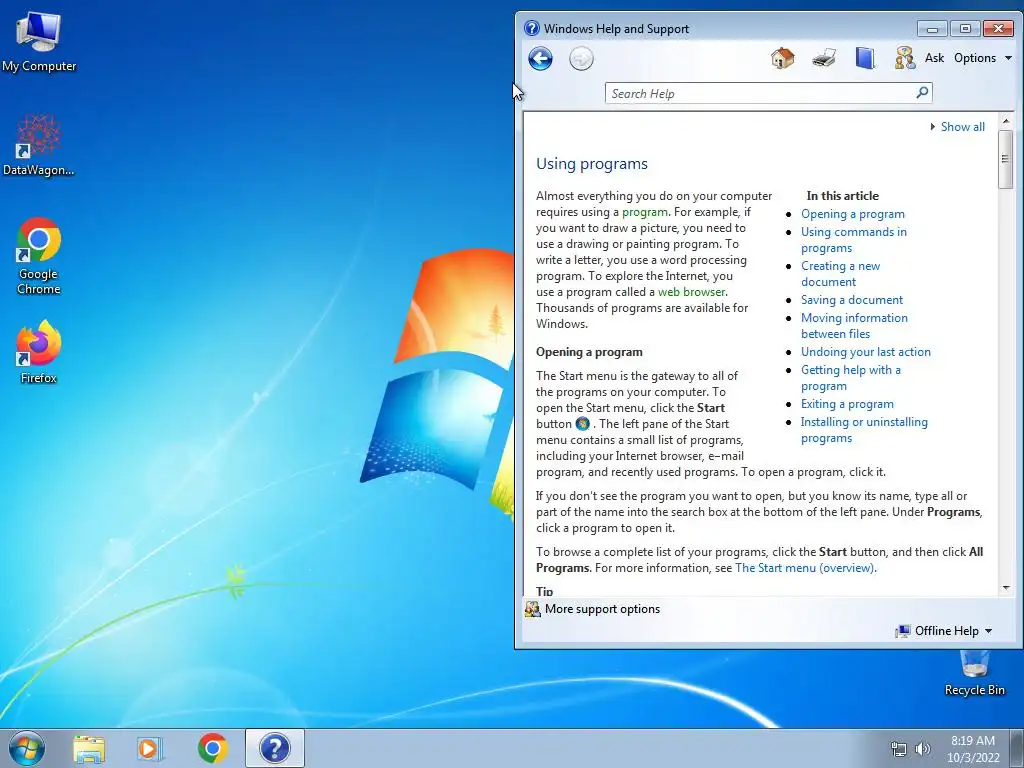Click the magnifier search button
Viewport: 1024px width, 768px height.
click(922, 93)
